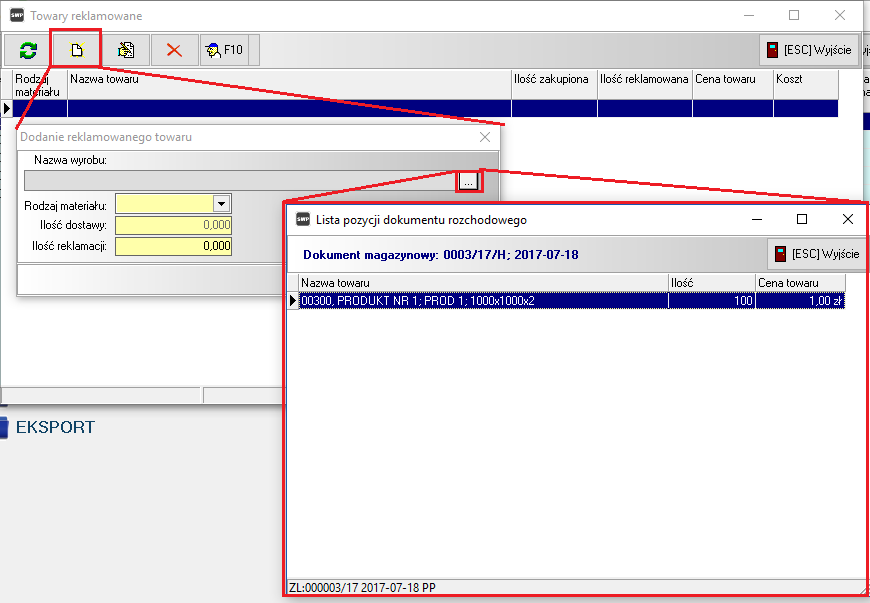Click the Nazwa wyrobu text field
Image resolution: width=870 pixels, height=603 pixels.
pos(240,181)
